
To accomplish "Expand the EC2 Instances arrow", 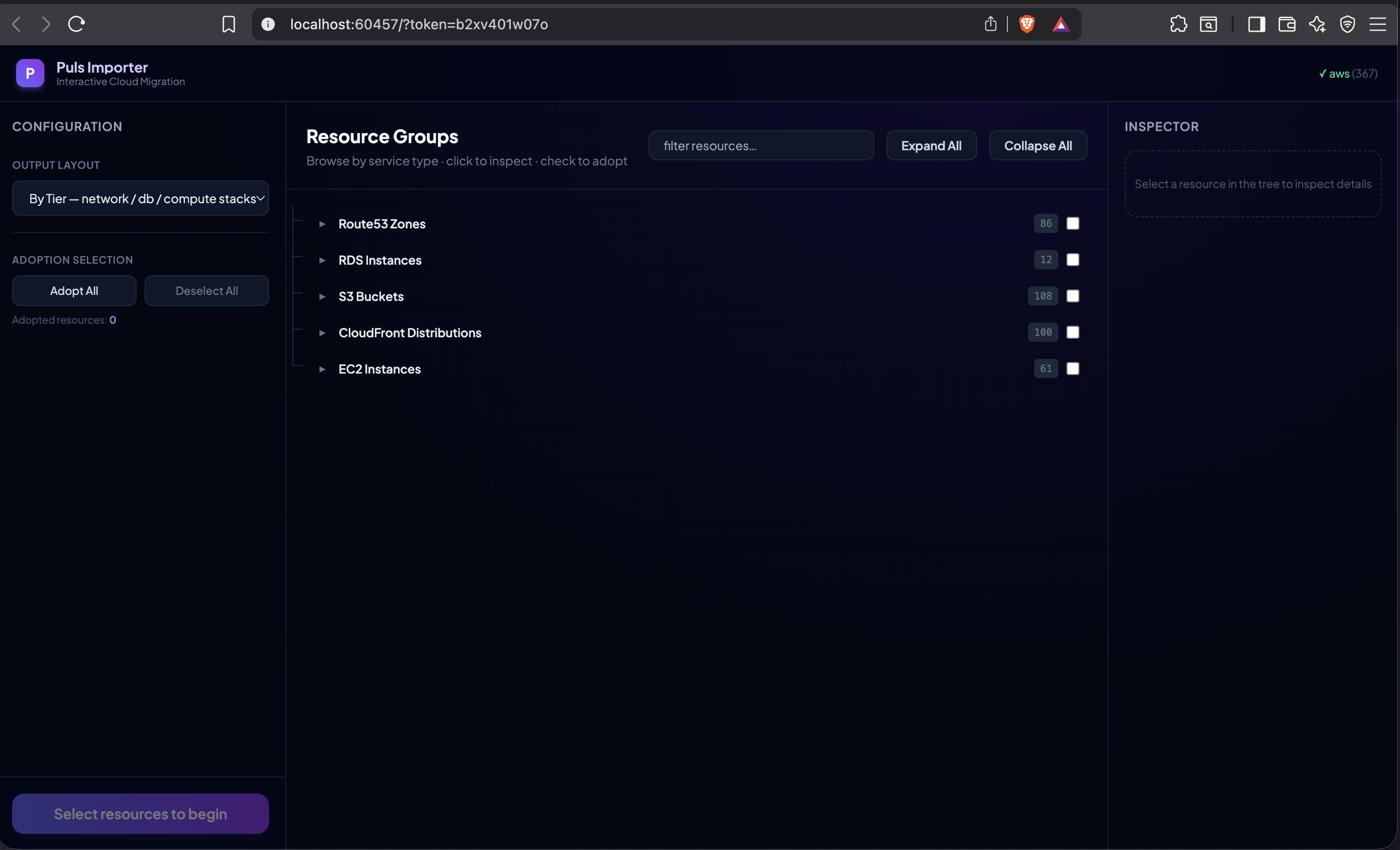I will pos(322,370).
